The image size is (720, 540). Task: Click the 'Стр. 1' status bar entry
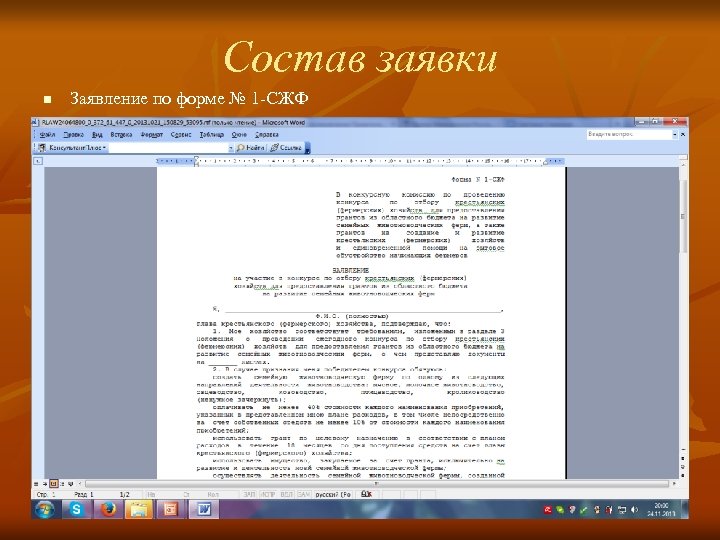tap(45, 495)
